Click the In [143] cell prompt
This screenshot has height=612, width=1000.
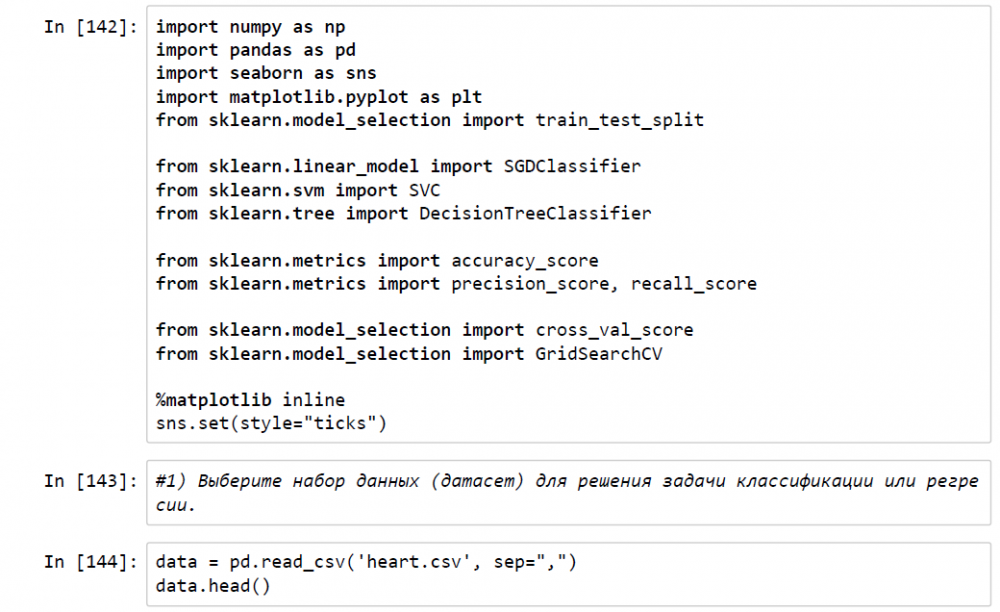point(89,482)
